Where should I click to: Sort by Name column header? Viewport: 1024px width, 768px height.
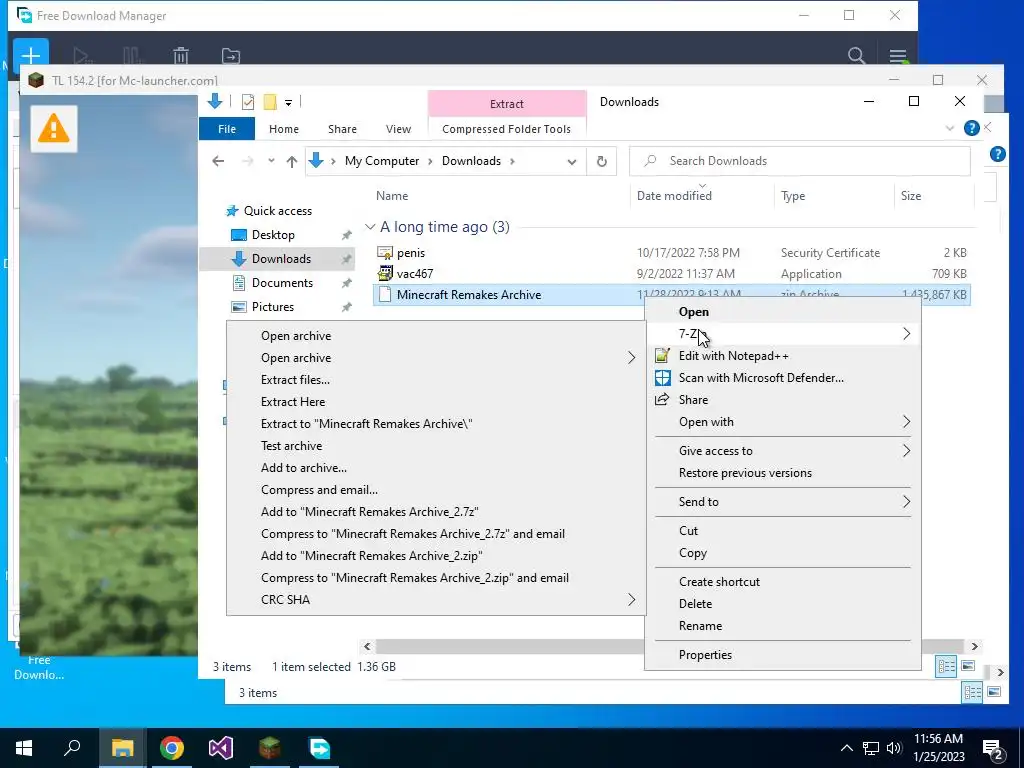[x=392, y=195]
